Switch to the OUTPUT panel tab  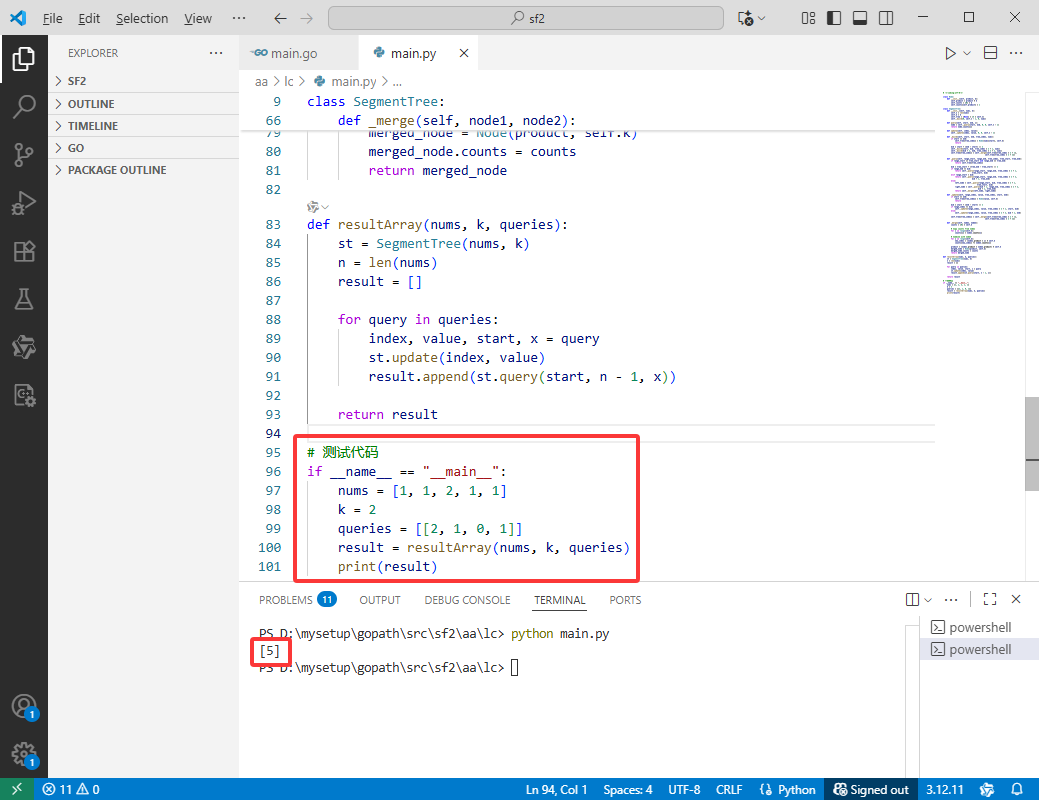tap(380, 600)
